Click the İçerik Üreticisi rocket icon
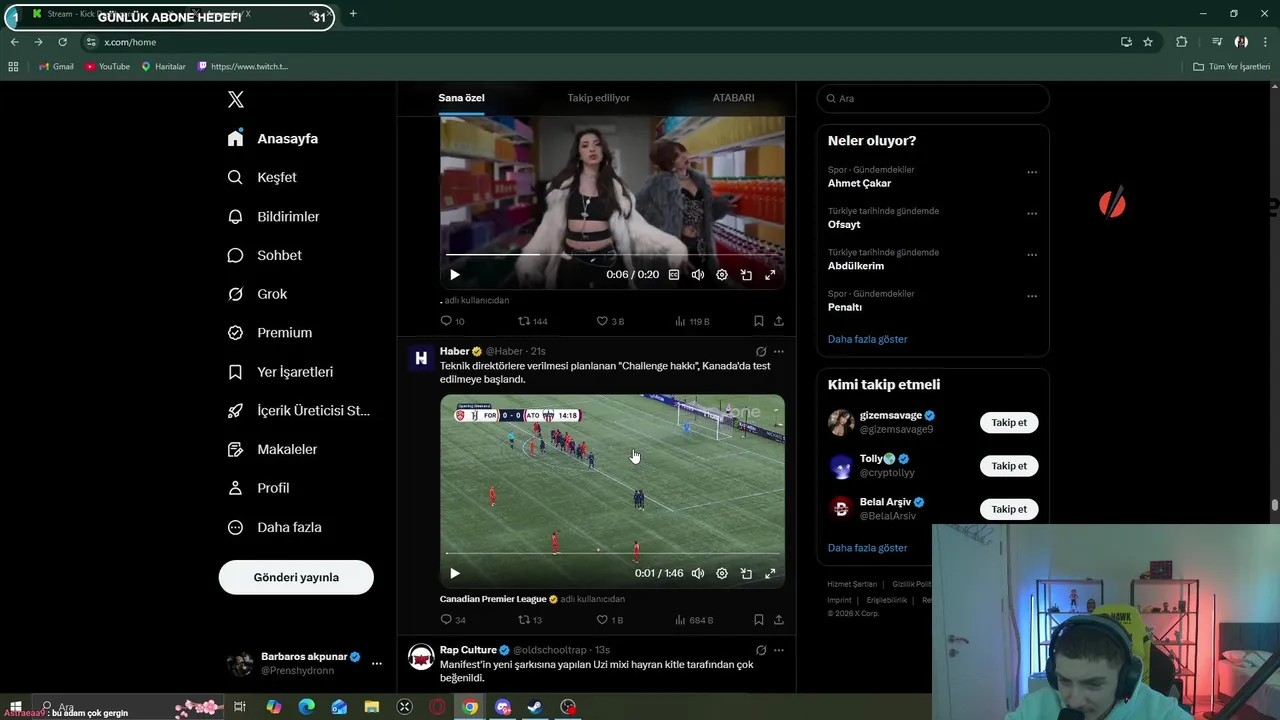 point(235,411)
